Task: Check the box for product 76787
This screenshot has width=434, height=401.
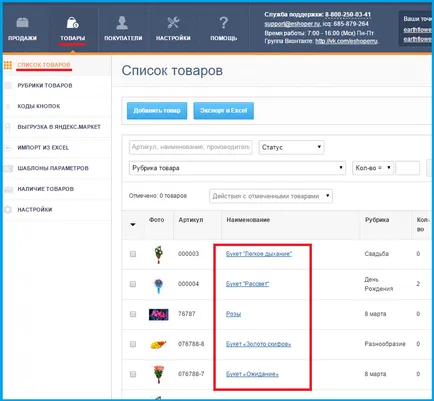Action: 133,314
